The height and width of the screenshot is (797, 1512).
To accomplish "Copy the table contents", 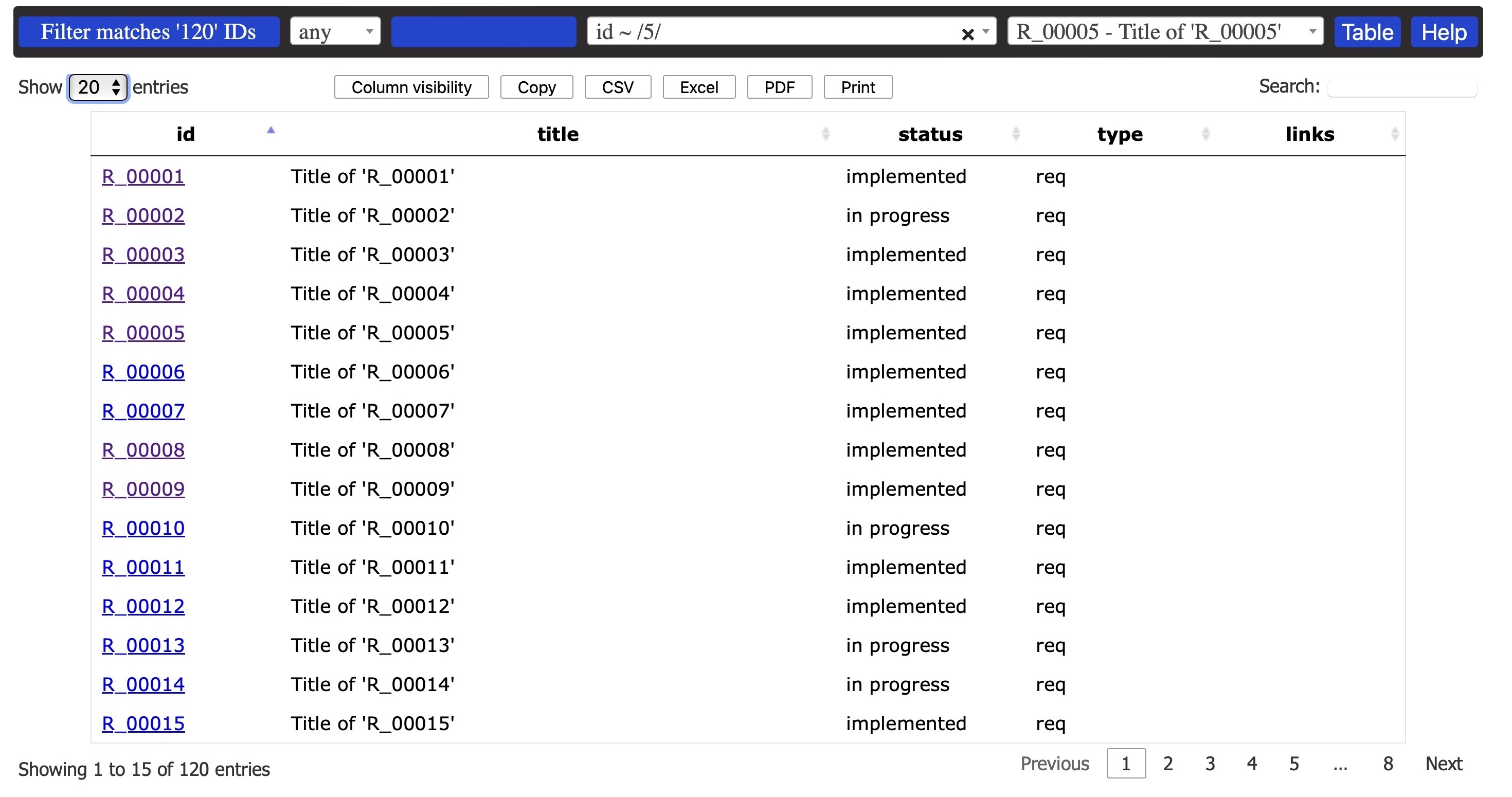I will tap(536, 87).
